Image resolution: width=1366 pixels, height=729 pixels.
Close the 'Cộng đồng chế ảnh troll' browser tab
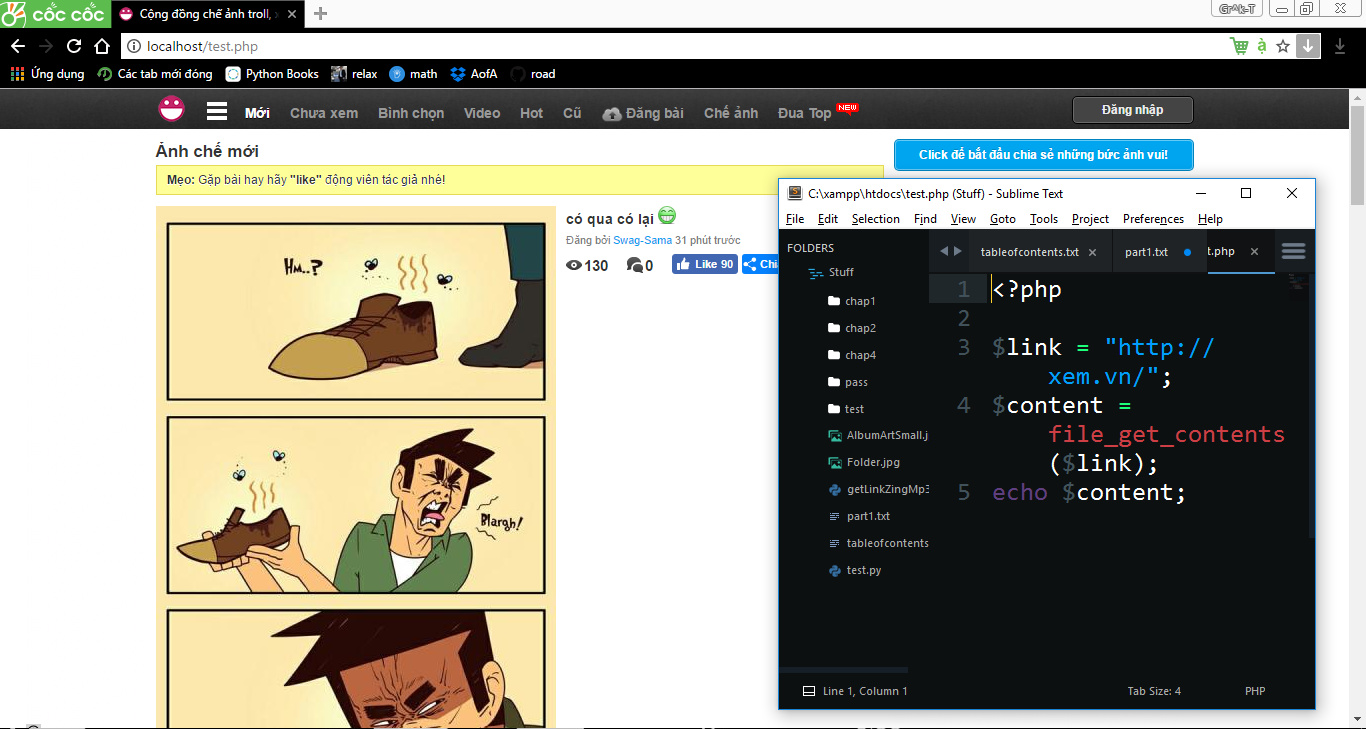click(293, 14)
